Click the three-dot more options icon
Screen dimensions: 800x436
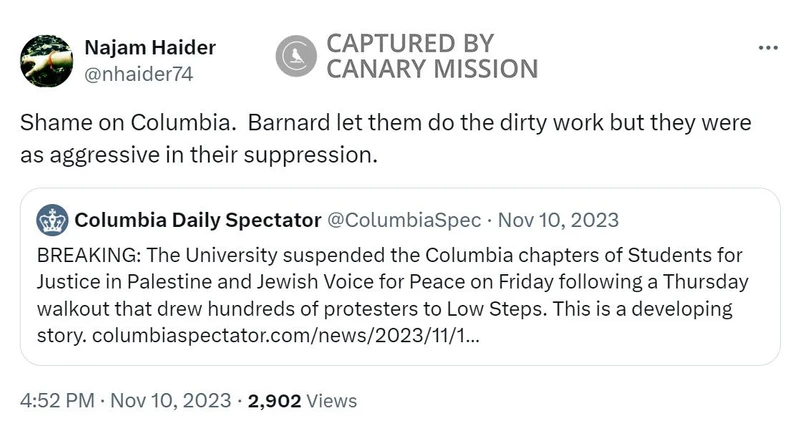click(768, 47)
